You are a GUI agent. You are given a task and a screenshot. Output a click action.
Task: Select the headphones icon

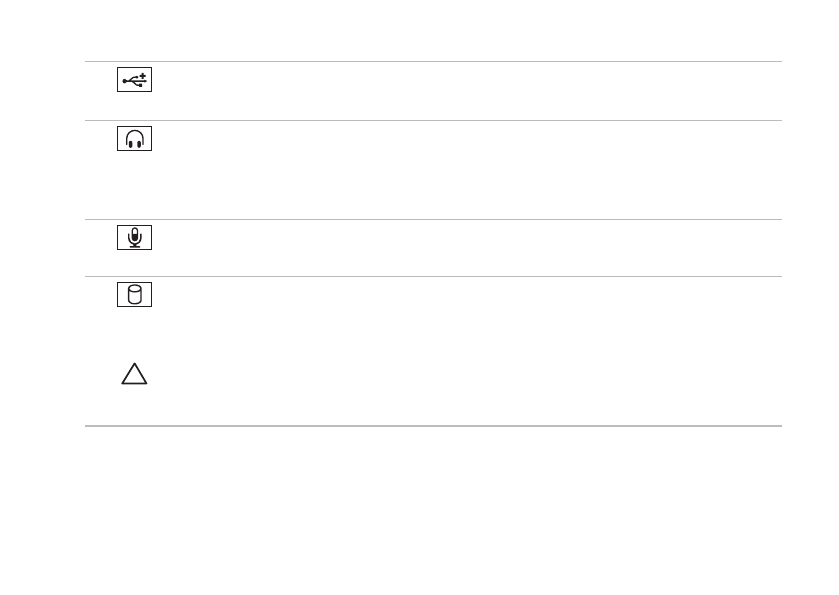coord(134,139)
